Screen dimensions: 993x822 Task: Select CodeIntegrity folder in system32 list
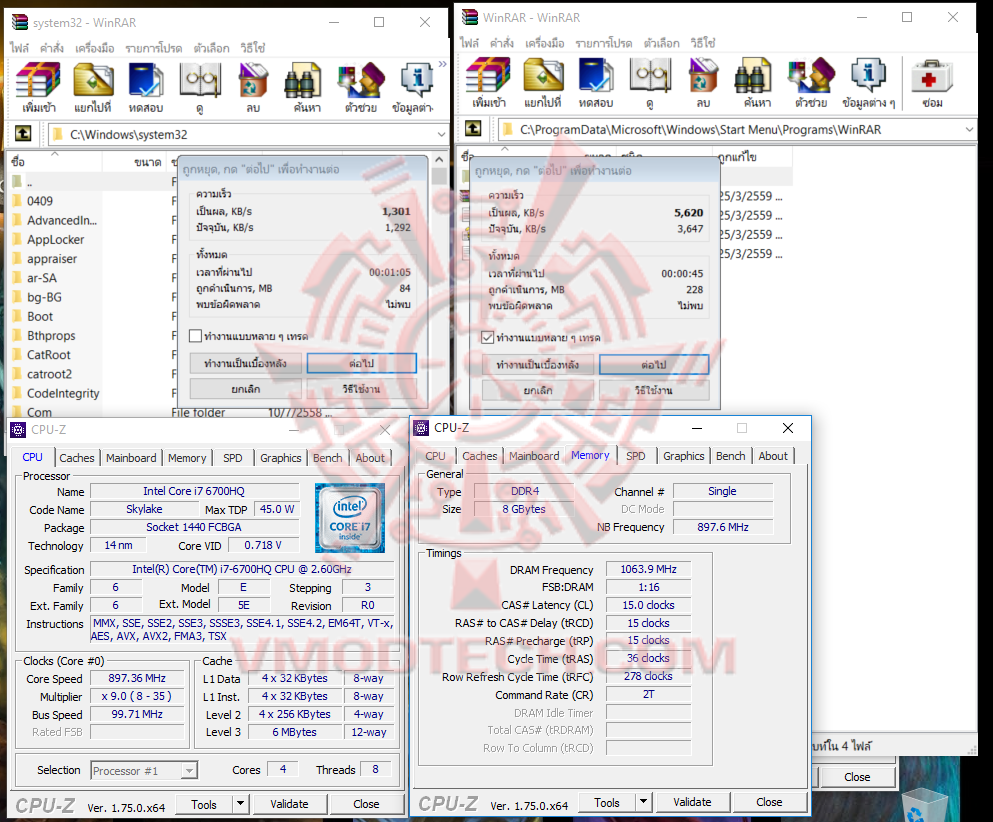click(63, 393)
